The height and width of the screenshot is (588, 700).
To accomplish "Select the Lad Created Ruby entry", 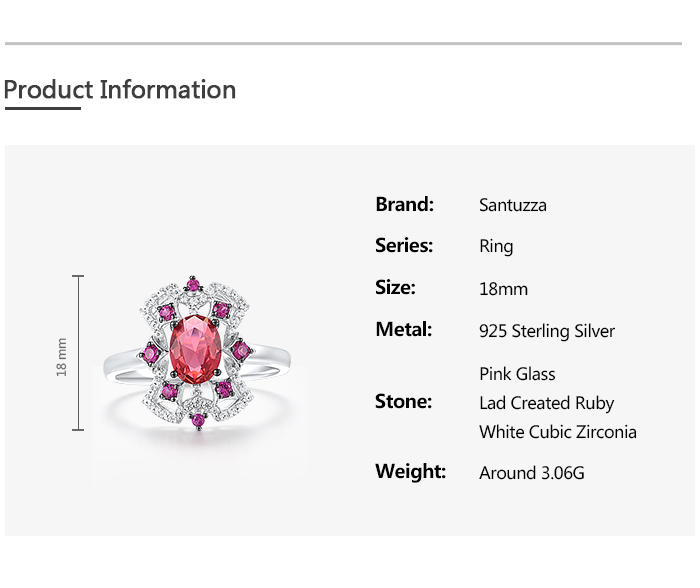I will click(546, 403).
